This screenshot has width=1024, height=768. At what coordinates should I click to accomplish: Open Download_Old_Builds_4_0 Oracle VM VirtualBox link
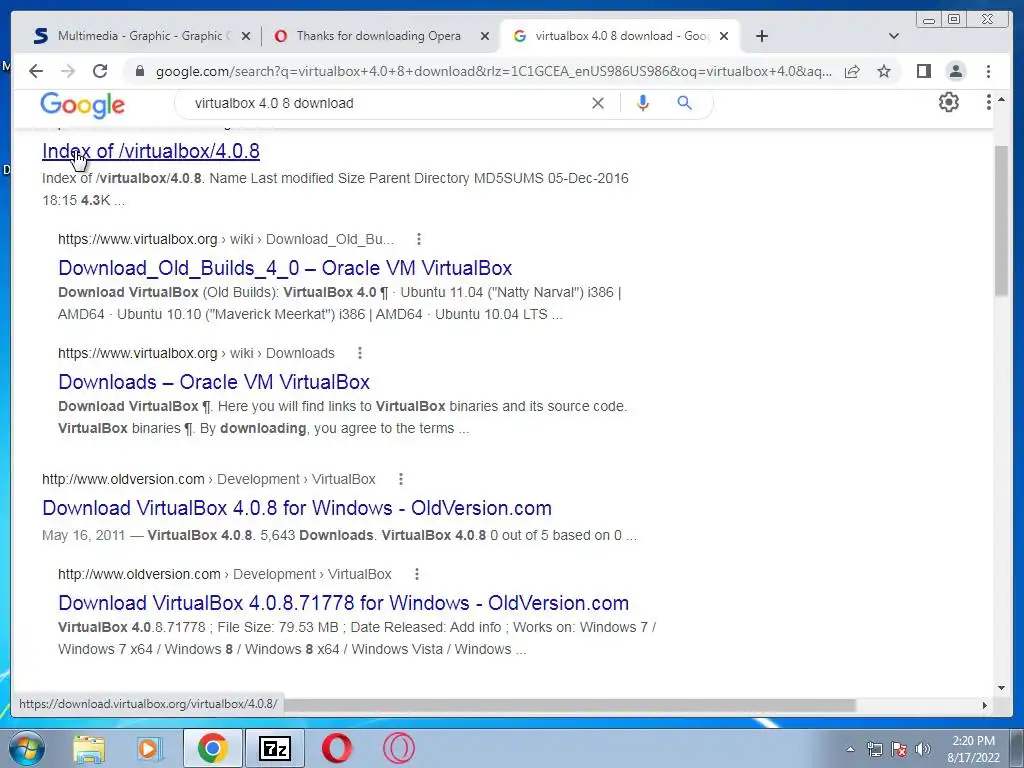point(285,268)
